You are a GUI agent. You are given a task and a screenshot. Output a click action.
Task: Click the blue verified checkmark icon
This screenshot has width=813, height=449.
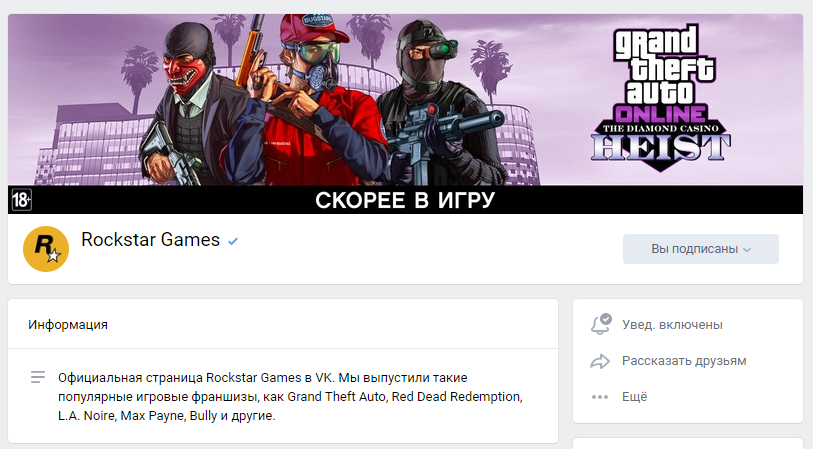(233, 241)
